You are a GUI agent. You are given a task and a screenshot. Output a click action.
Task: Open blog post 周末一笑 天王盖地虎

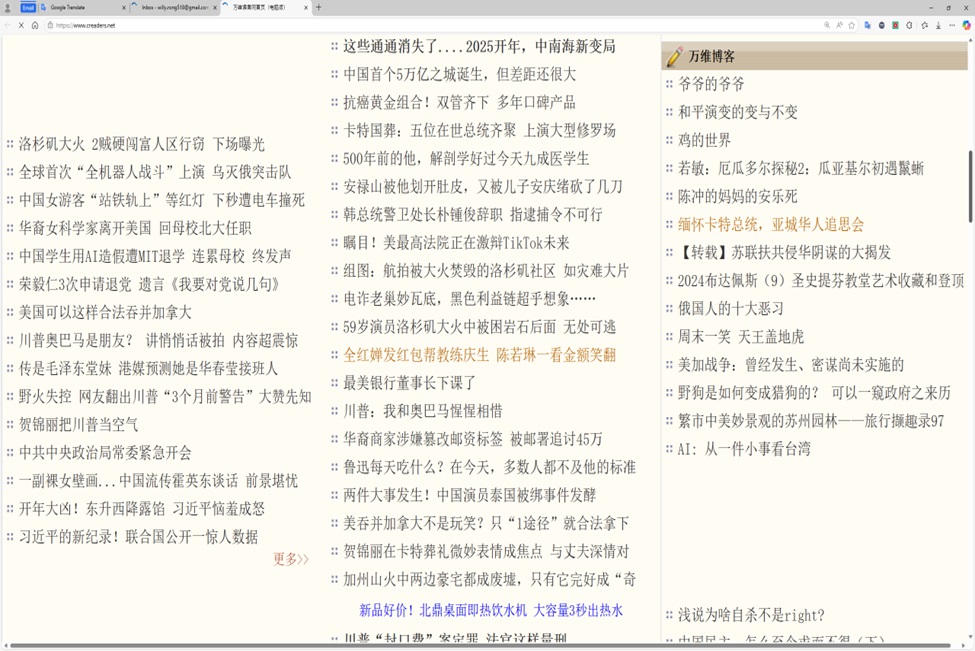[741, 338]
